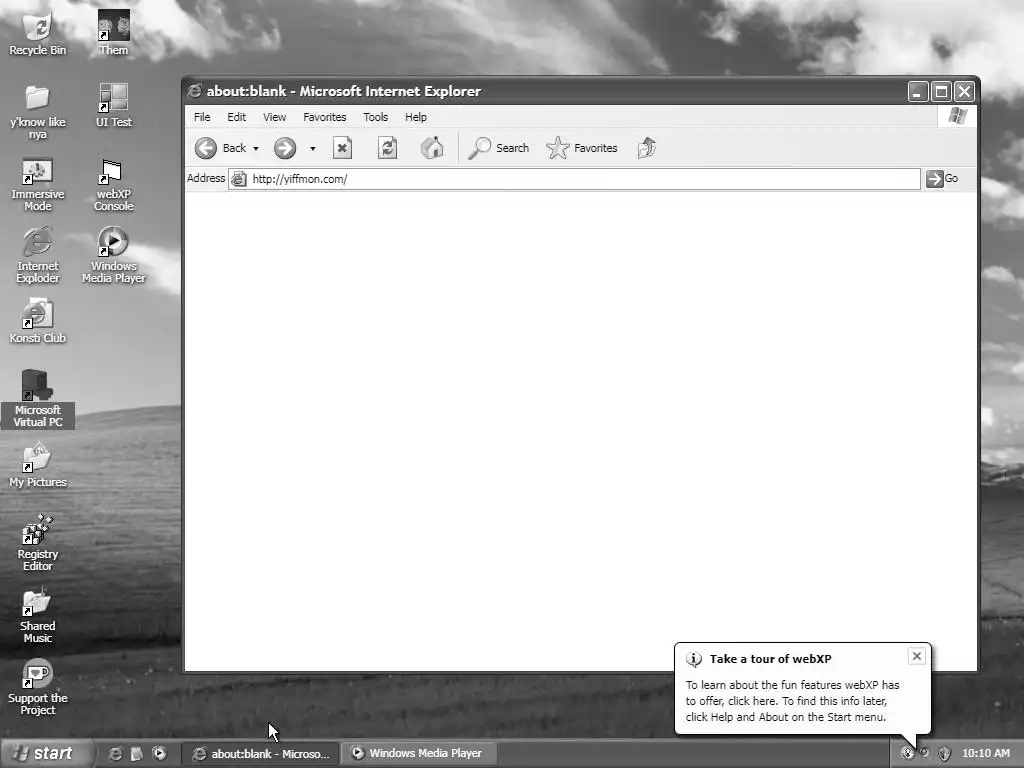1024x768 pixels.
Task: Select the Microsoft Virtual PC icon
Action: (37, 399)
